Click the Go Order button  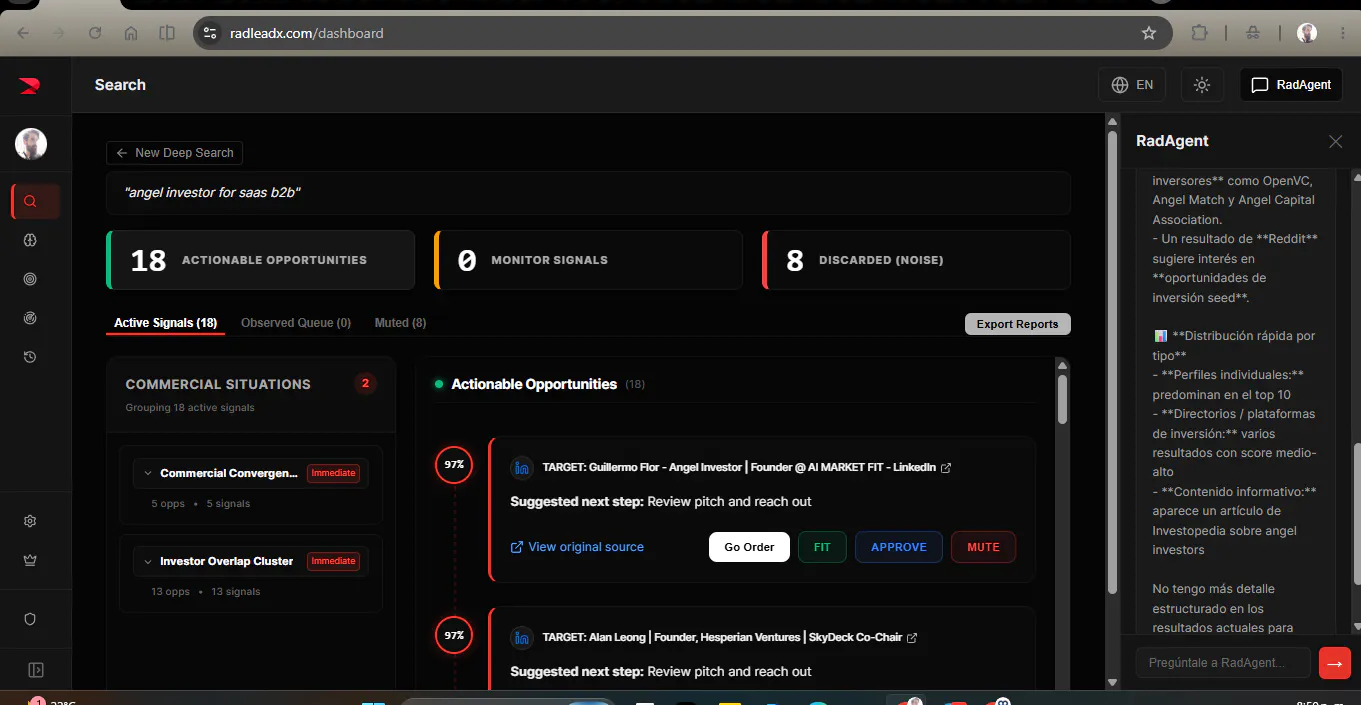point(749,547)
